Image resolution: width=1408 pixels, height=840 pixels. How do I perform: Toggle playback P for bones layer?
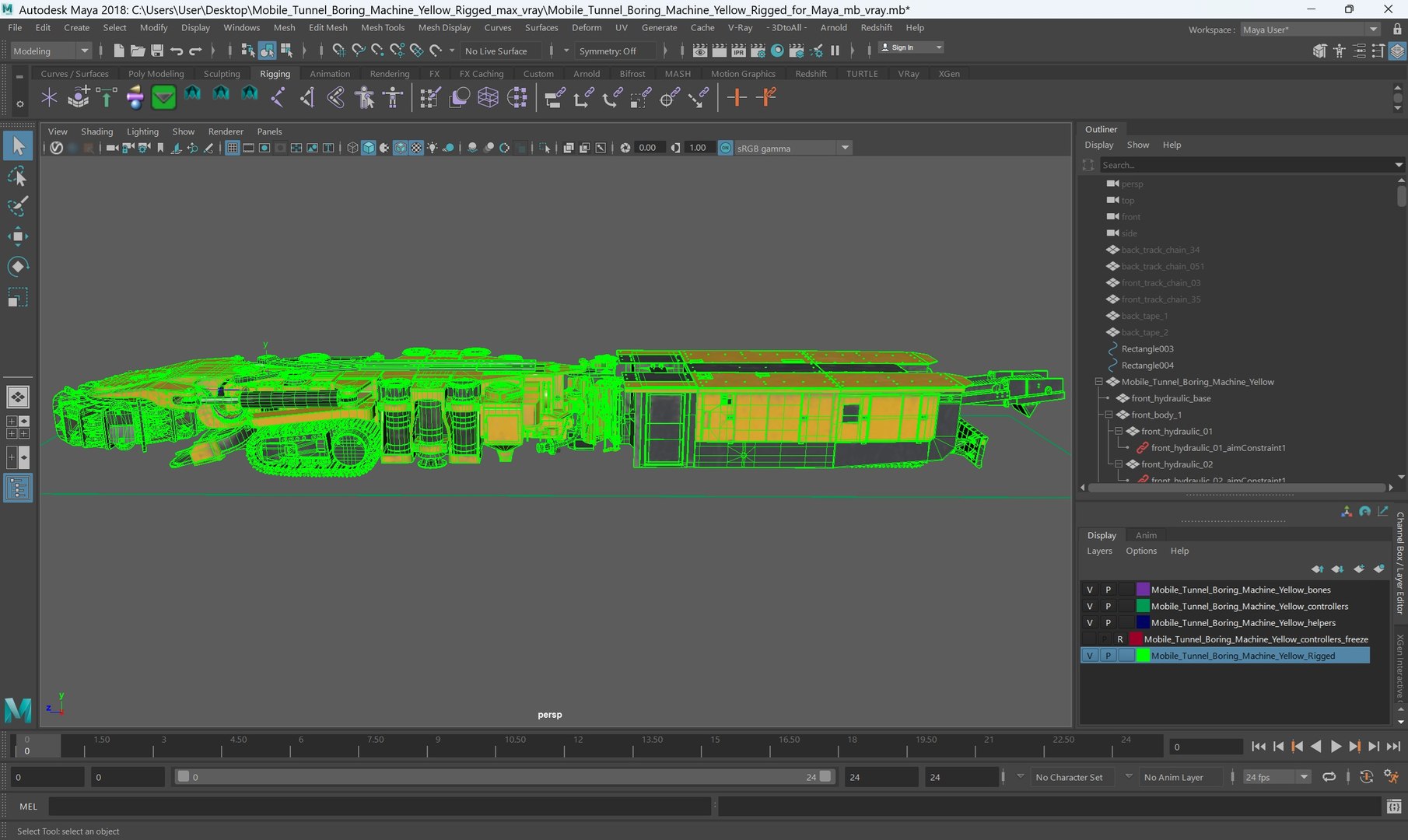click(1108, 590)
